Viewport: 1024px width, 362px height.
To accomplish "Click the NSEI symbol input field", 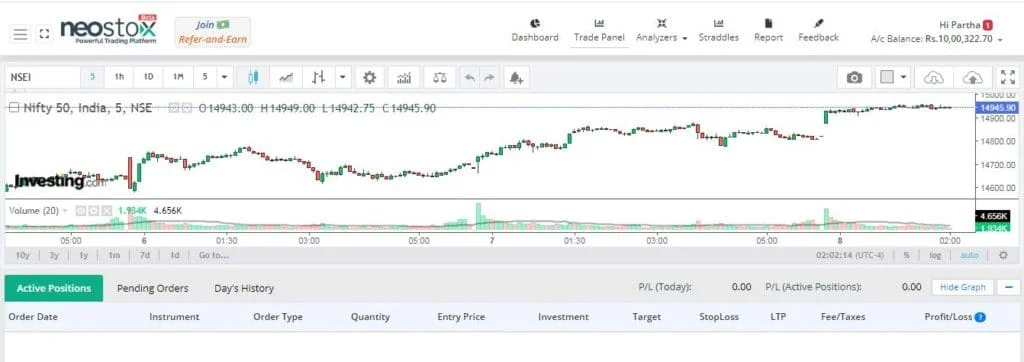I will pos(42,77).
